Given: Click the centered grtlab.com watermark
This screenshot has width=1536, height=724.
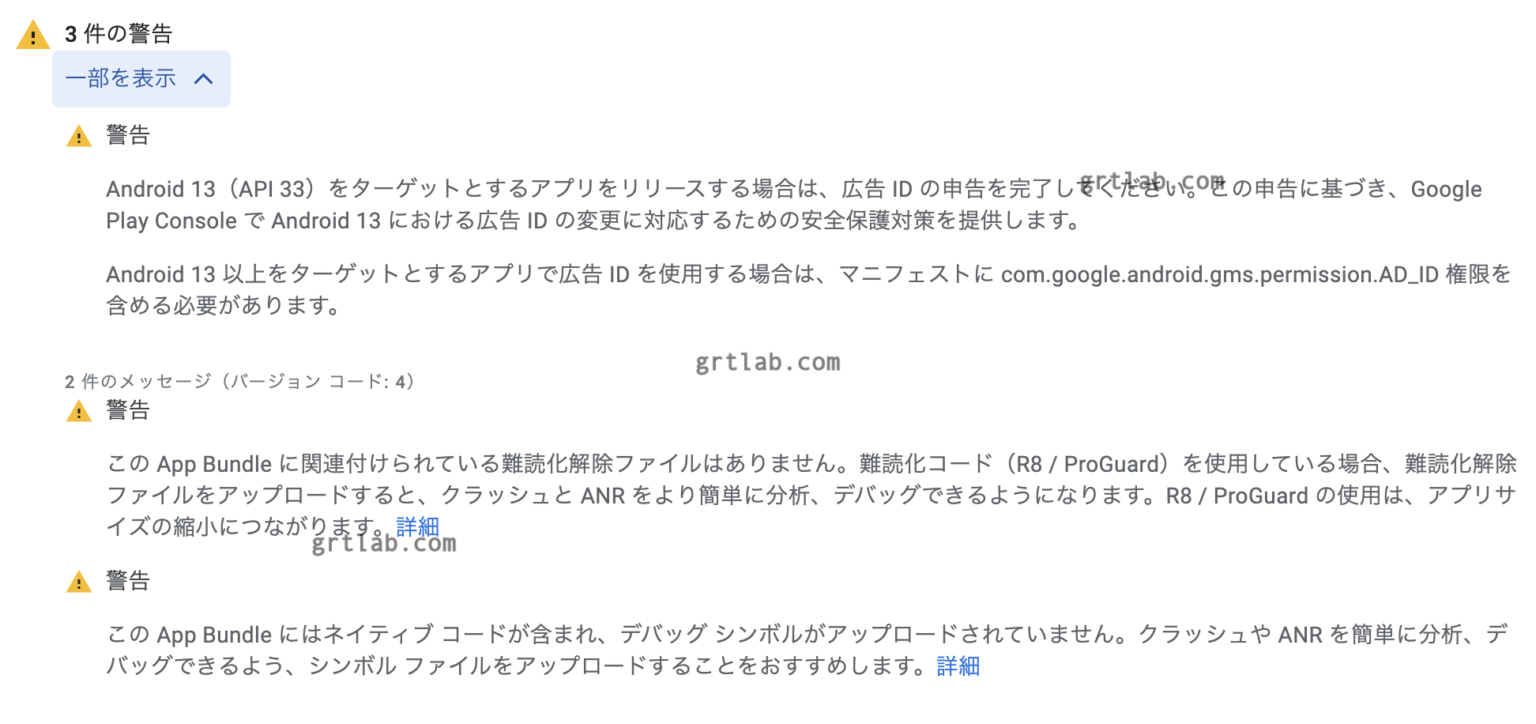Looking at the screenshot, I should (768, 363).
